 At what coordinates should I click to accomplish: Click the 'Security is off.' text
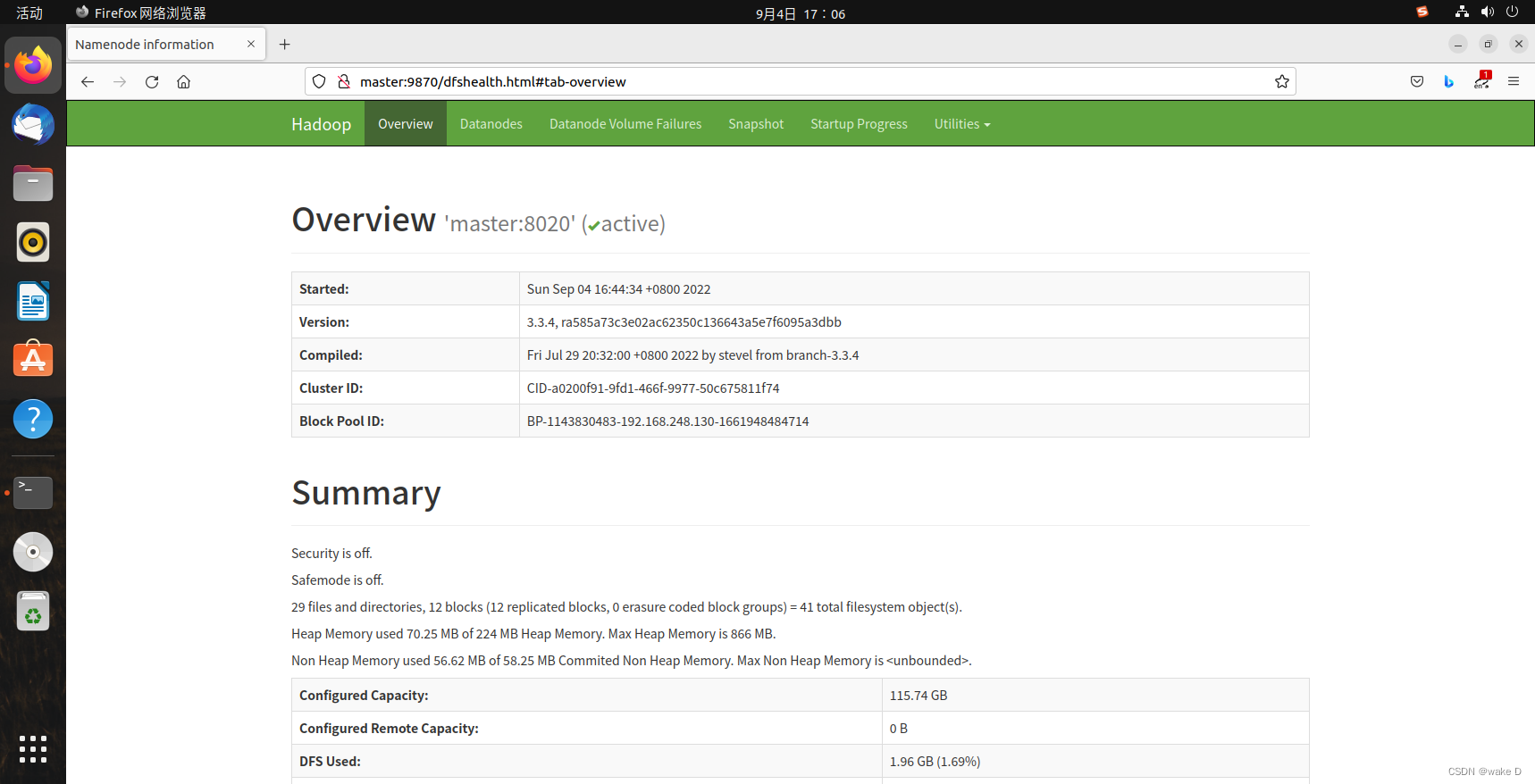[x=331, y=554]
